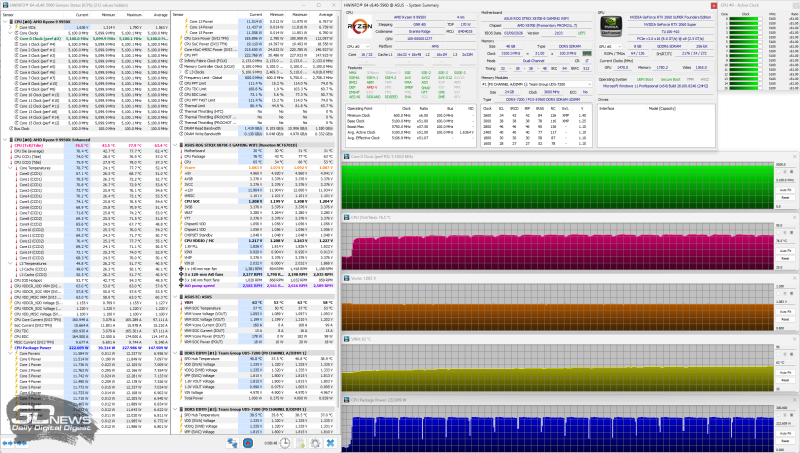Close sensors with the blue X icon
Viewport: 800px width, 453px height.
click(330, 443)
